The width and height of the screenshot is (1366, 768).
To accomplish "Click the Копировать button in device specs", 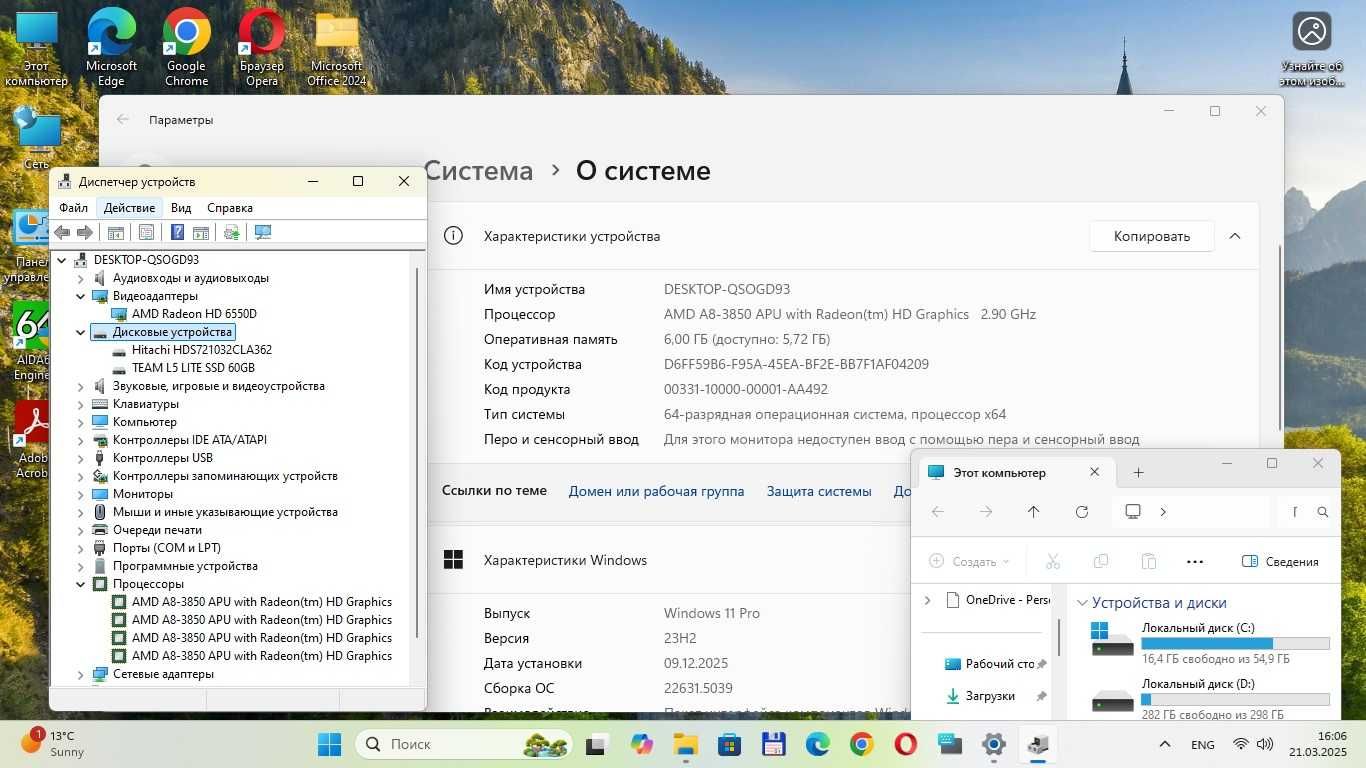I will pos(1152,237).
